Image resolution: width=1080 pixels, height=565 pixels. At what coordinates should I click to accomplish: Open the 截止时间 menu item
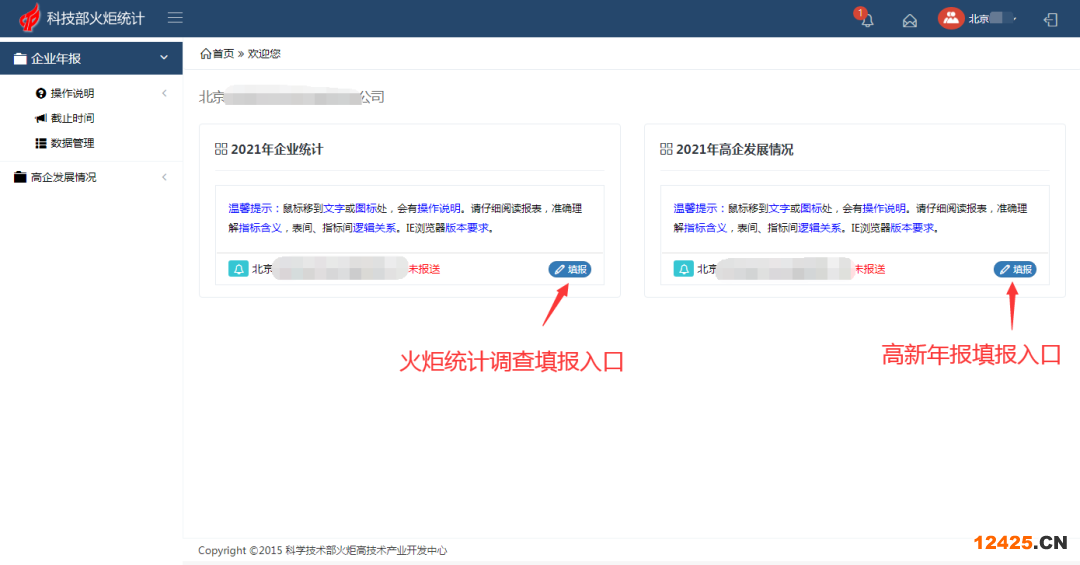tap(72, 118)
